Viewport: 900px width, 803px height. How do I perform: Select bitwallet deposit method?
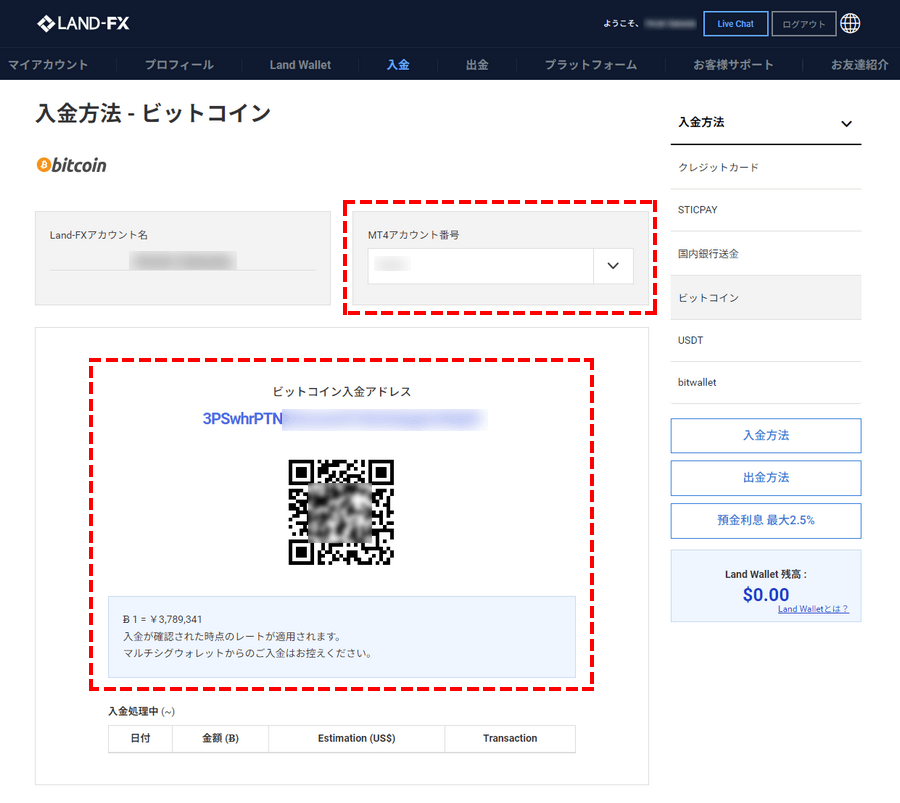pos(766,383)
